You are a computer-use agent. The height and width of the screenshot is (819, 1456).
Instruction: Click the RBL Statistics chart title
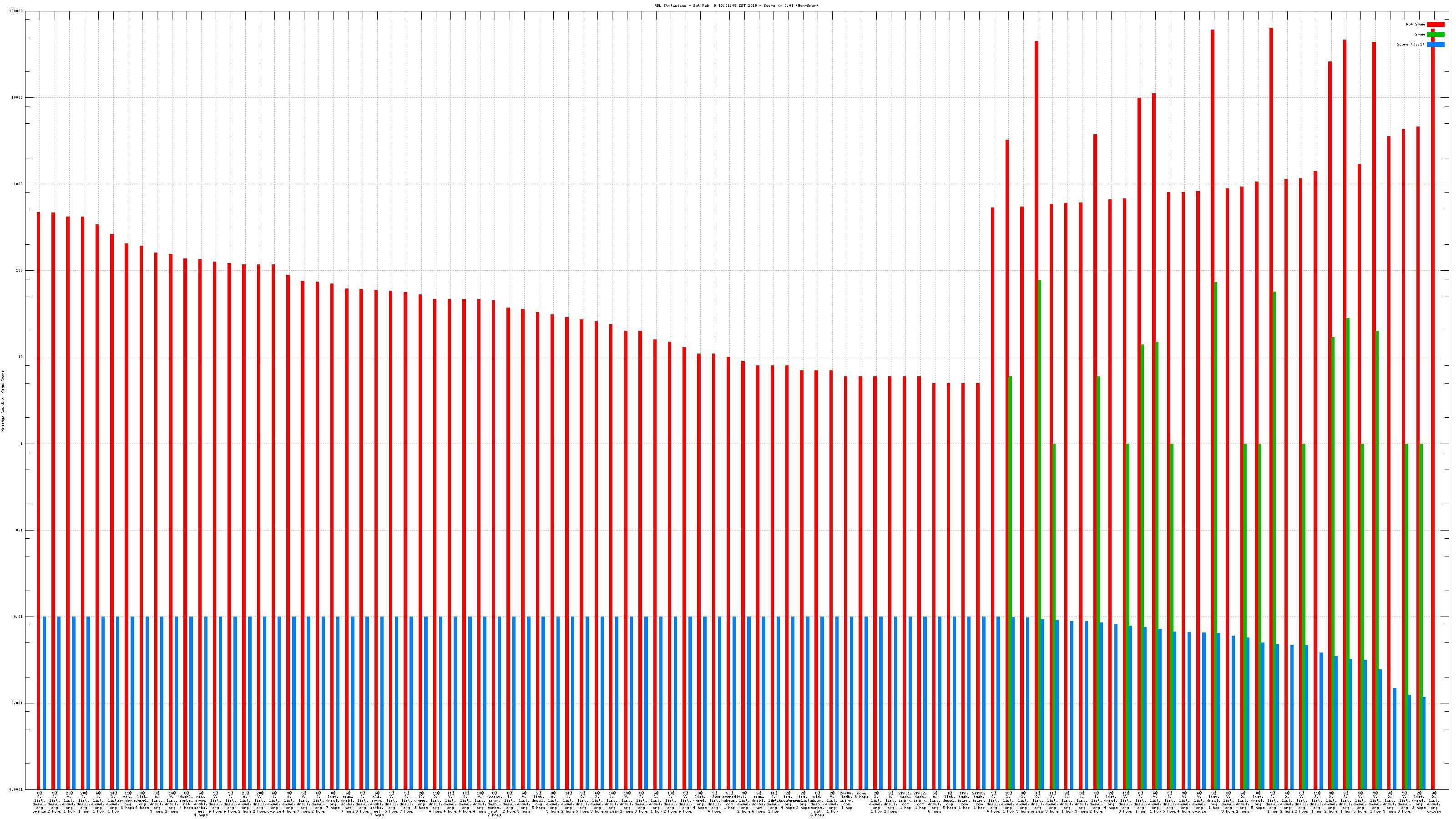(736, 5)
